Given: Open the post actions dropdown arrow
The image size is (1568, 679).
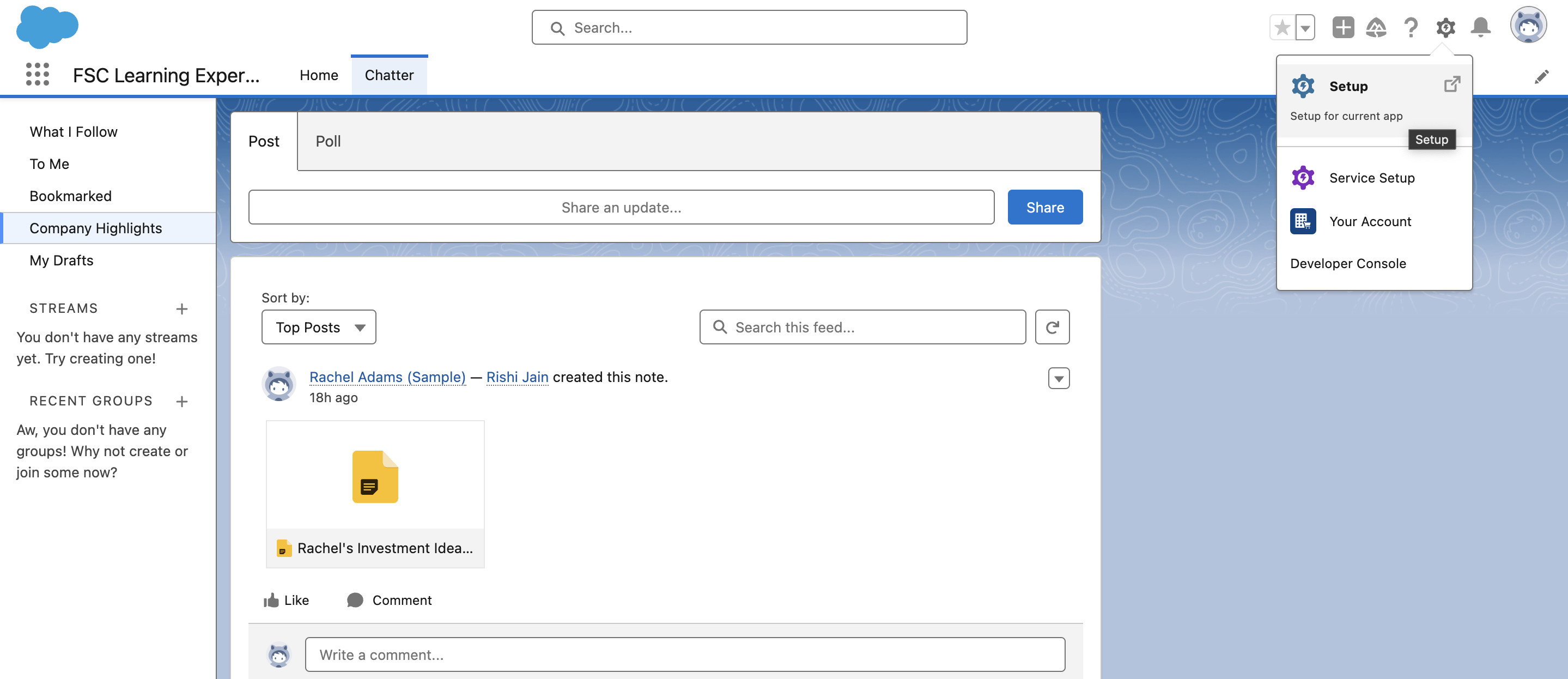Looking at the screenshot, I should 1059,378.
